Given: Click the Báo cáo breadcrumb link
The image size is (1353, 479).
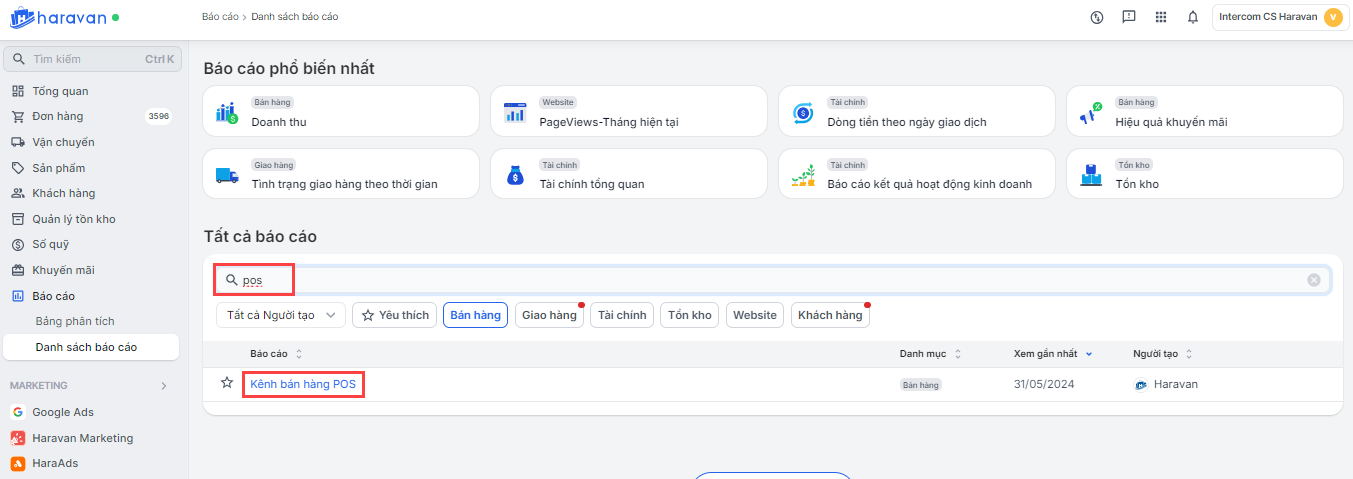Looking at the screenshot, I should click(218, 17).
